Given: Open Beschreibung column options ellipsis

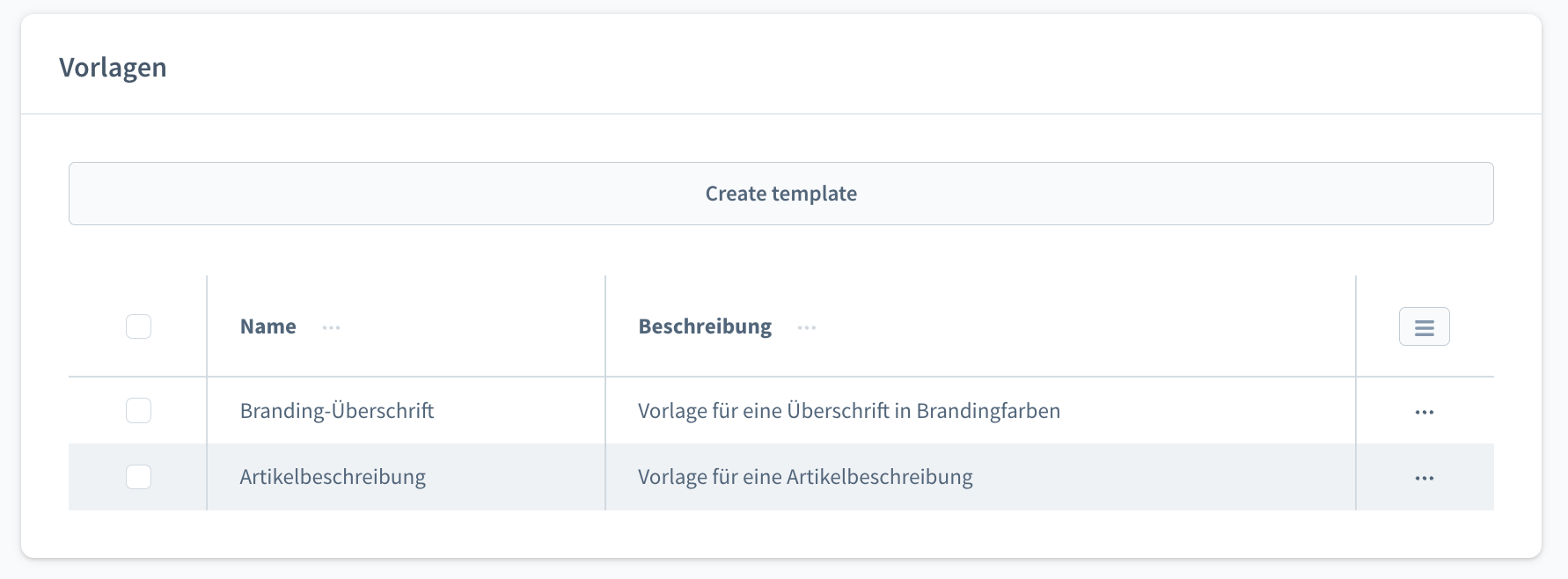Looking at the screenshot, I should pyautogui.click(x=806, y=327).
